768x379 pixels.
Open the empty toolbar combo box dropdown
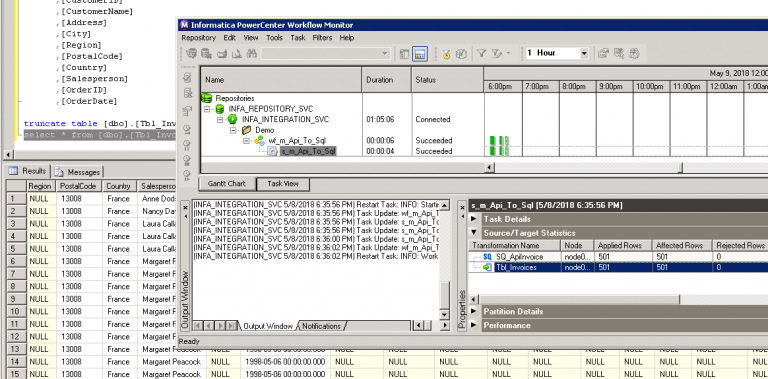tap(385, 53)
